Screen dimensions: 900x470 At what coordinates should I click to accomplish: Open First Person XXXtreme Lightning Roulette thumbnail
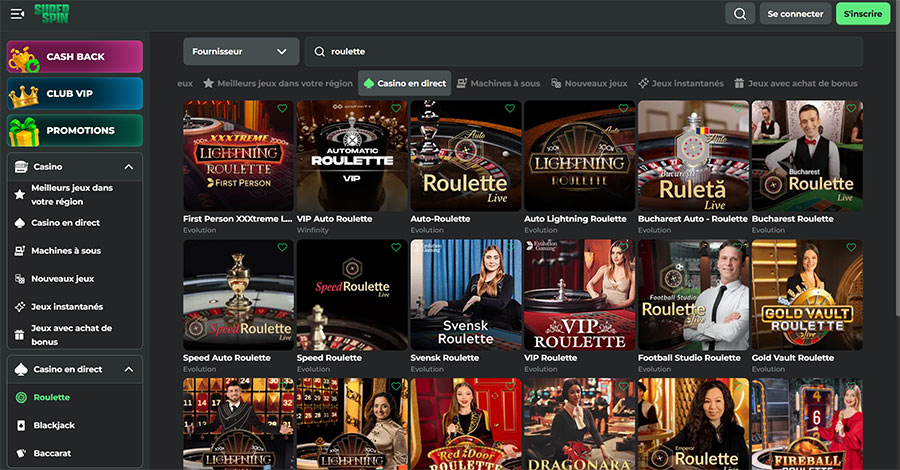click(x=238, y=156)
